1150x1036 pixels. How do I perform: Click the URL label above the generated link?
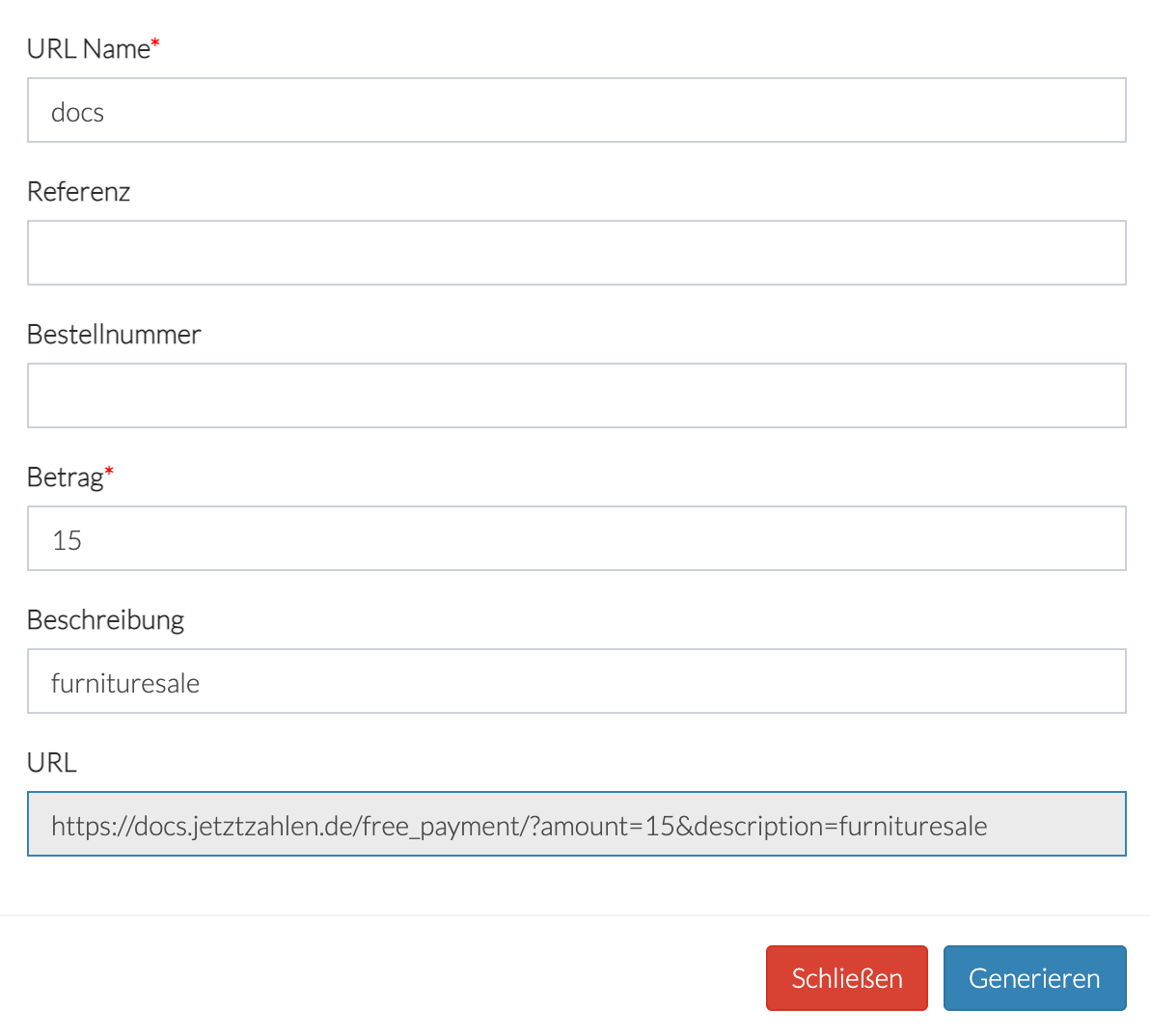52,762
